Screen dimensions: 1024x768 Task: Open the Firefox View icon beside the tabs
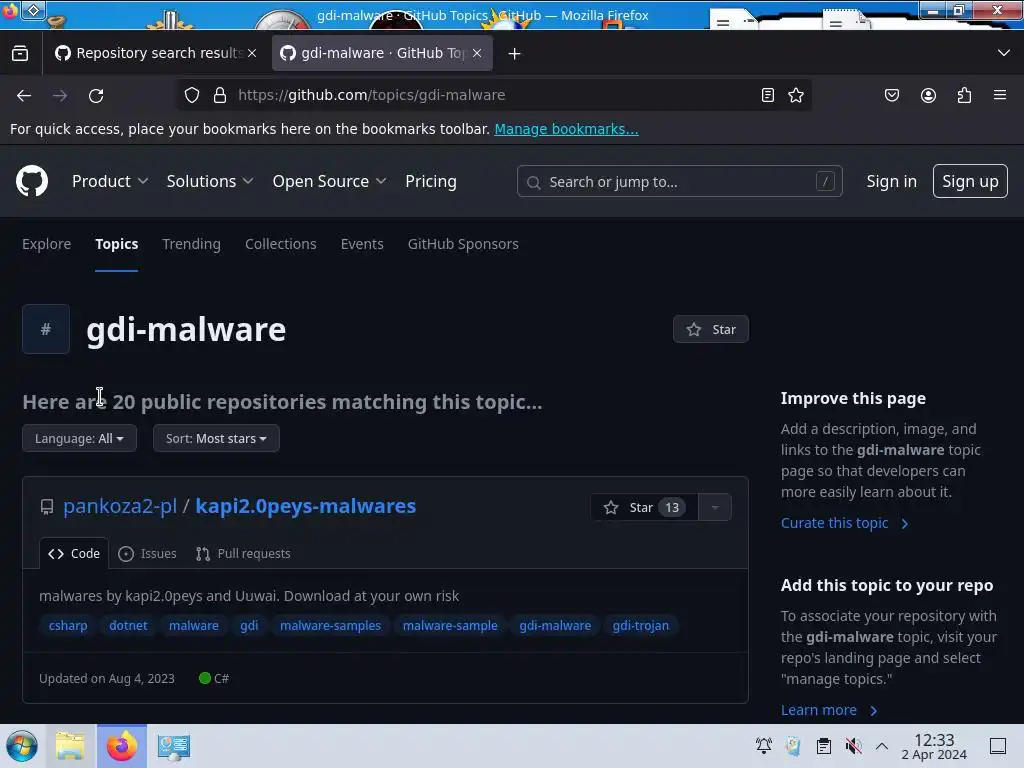coord(20,53)
